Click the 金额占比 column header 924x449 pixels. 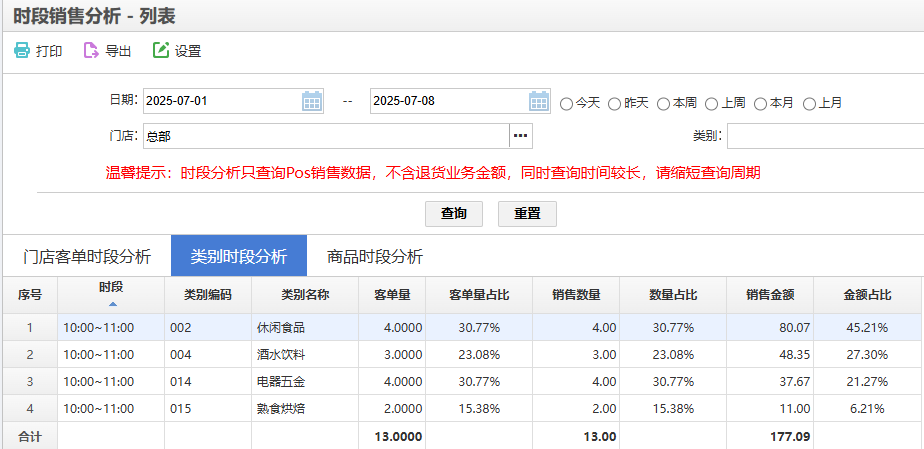(867, 295)
